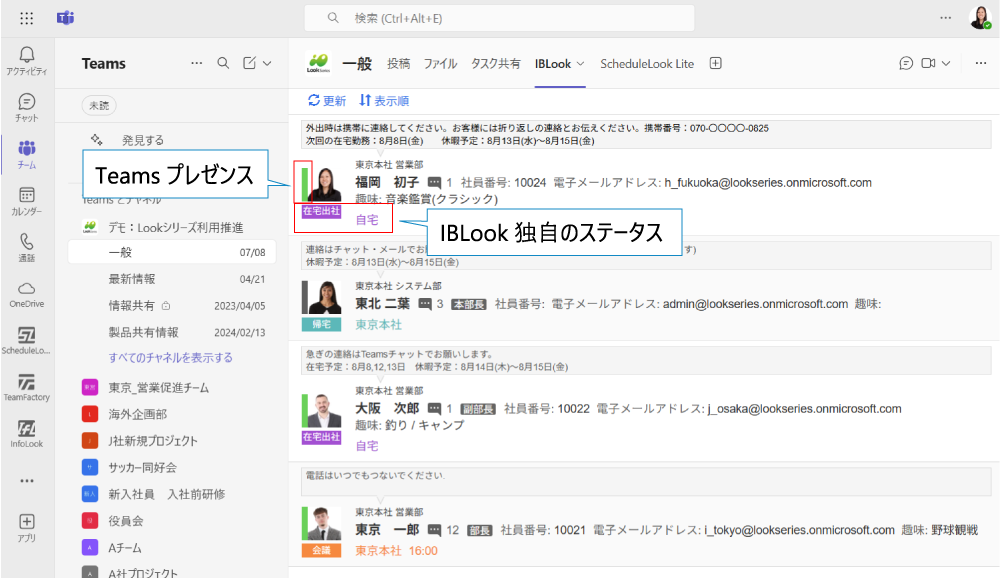
Task: Open Chat (チャット) in sidebar
Action: coord(27,108)
